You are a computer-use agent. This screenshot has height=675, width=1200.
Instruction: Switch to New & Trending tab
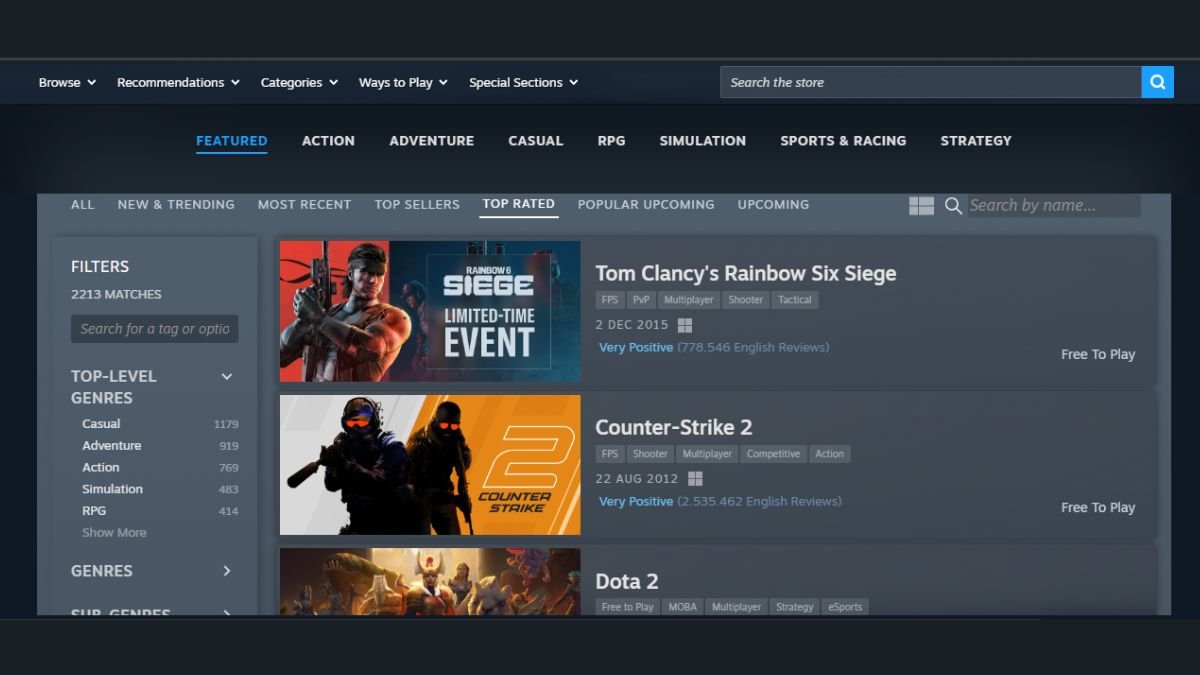pos(176,204)
